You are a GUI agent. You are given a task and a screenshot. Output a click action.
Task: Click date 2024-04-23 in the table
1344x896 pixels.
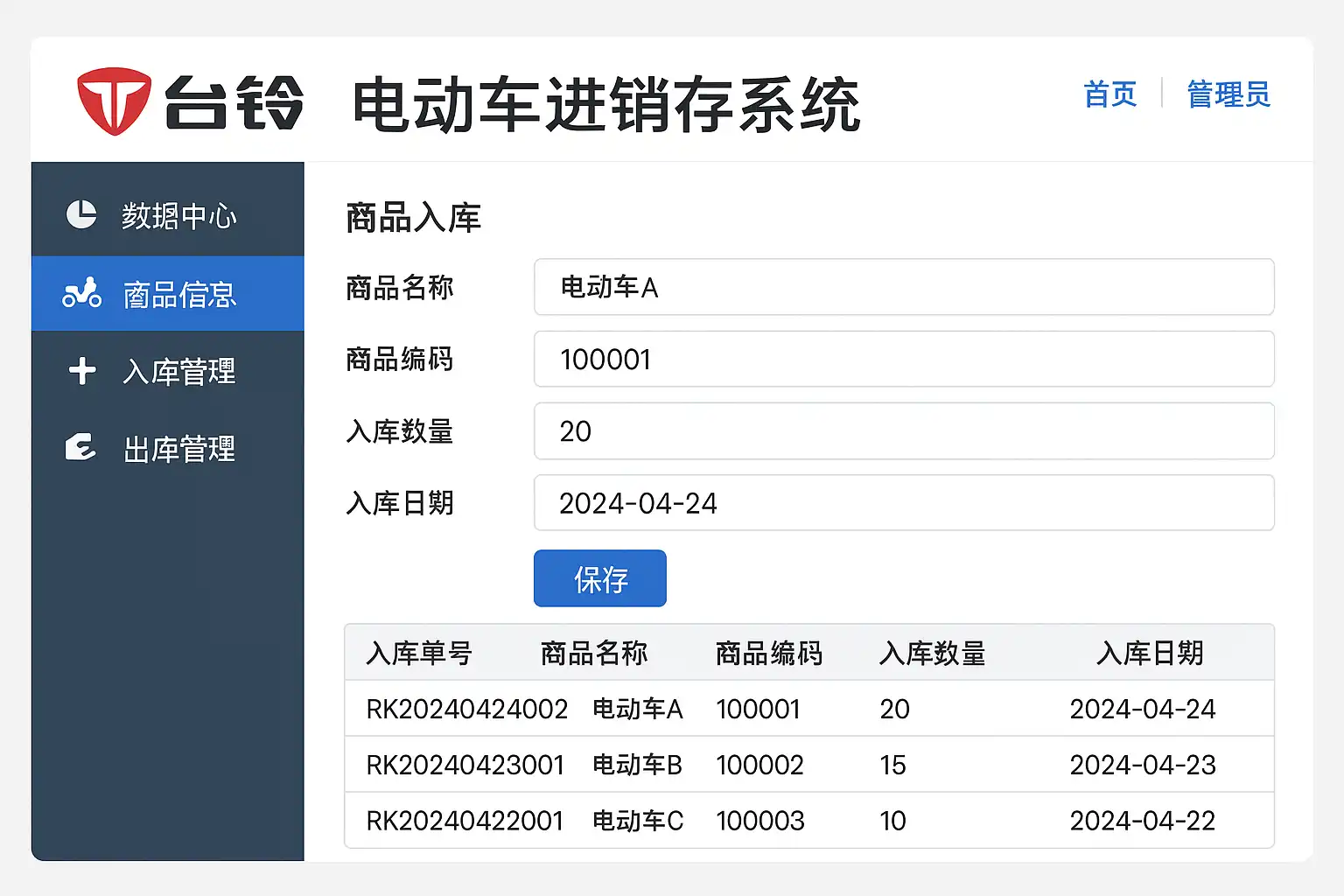click(1143, 765)
